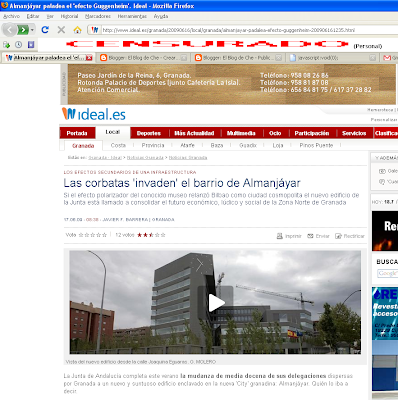
Task: Open the Marcadores menu
Action: [98, 16]
